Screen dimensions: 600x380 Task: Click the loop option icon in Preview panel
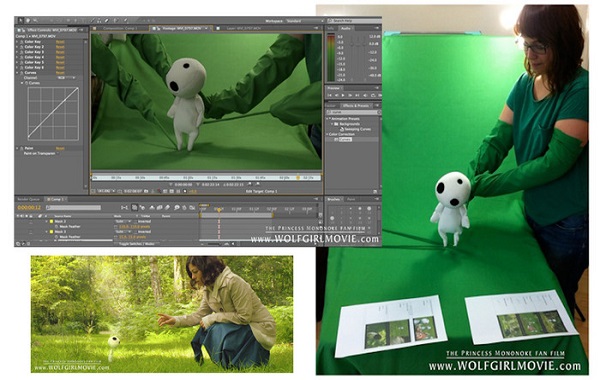373,95
